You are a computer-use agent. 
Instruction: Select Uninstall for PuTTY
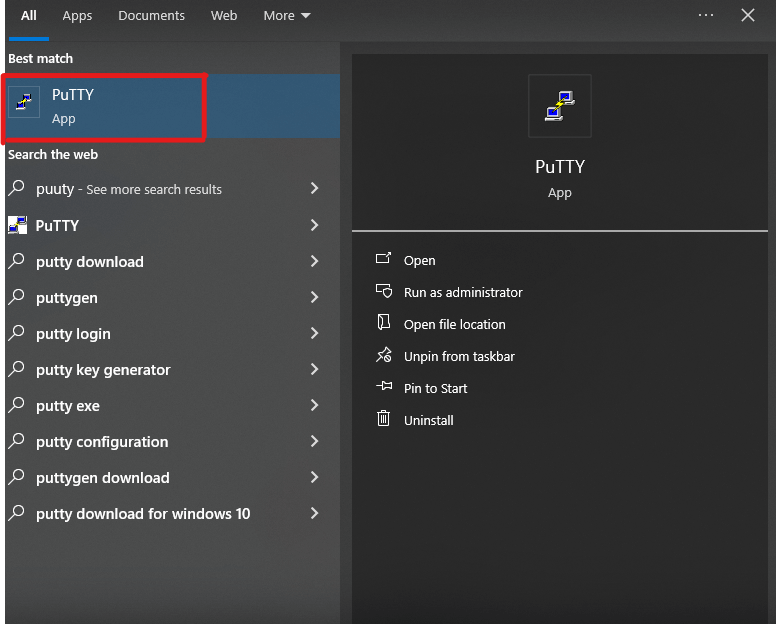point(429,421)
